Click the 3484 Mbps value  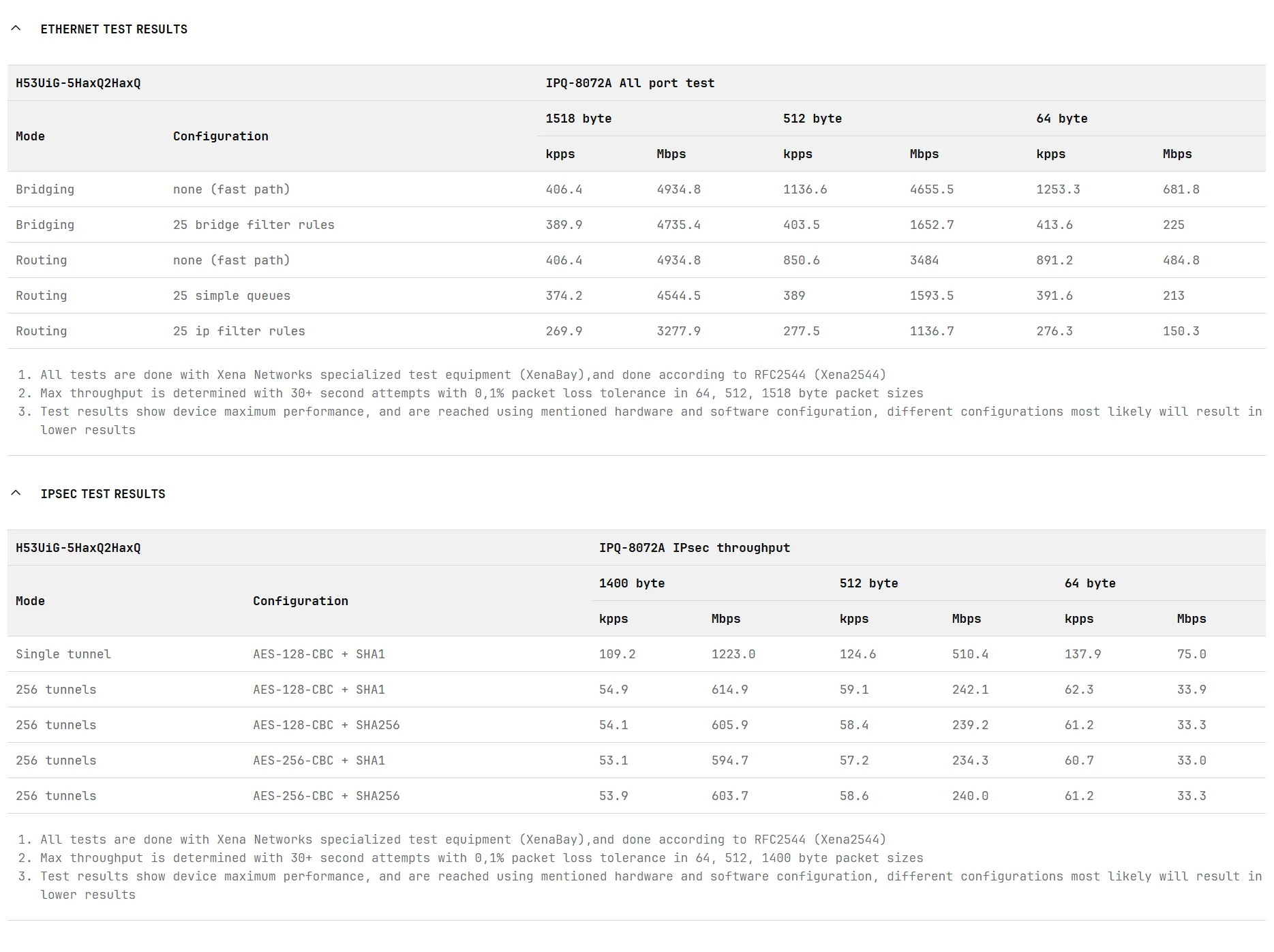click(x=924, y=260)
